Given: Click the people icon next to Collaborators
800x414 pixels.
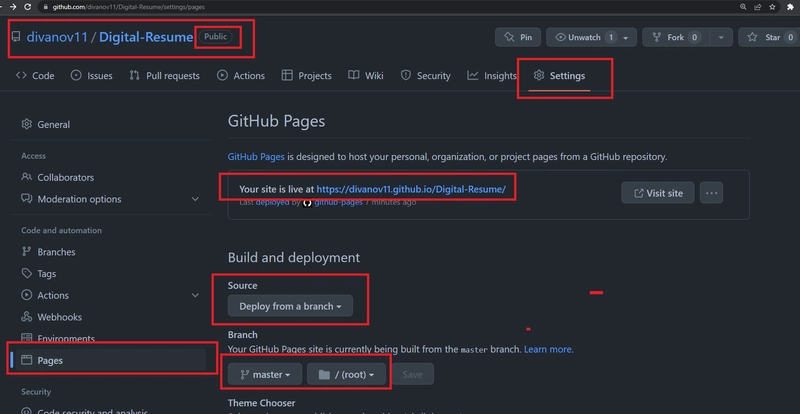Looking at the screenshot, I should (27, 177).
